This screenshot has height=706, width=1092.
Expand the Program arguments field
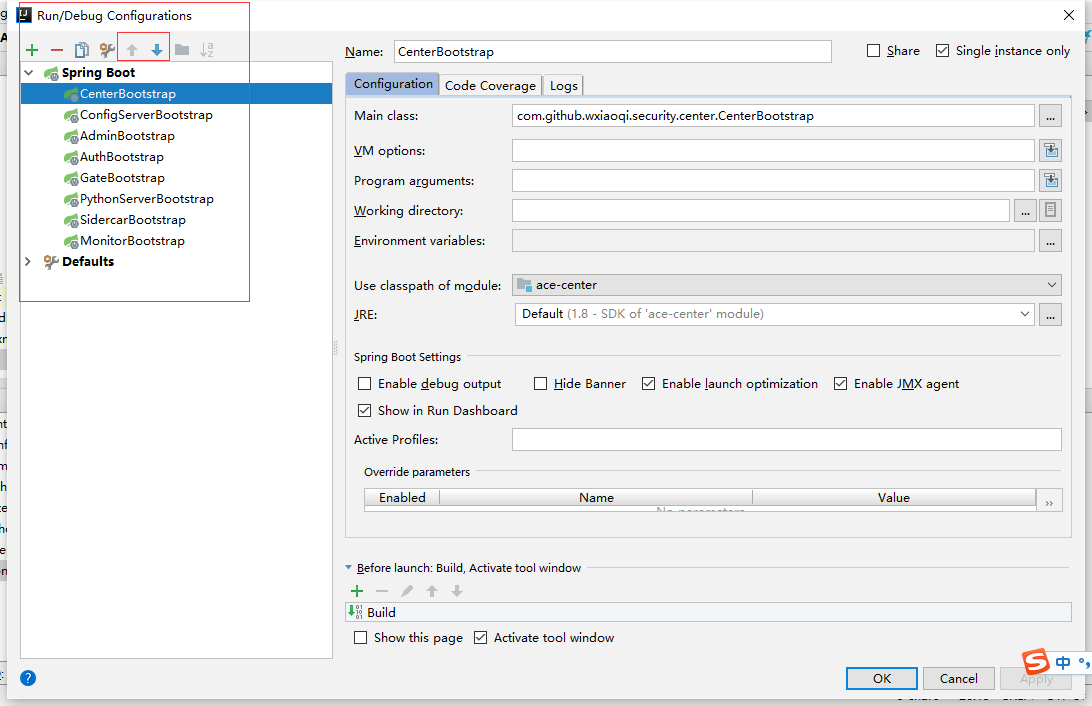(x=1050, y=180)
